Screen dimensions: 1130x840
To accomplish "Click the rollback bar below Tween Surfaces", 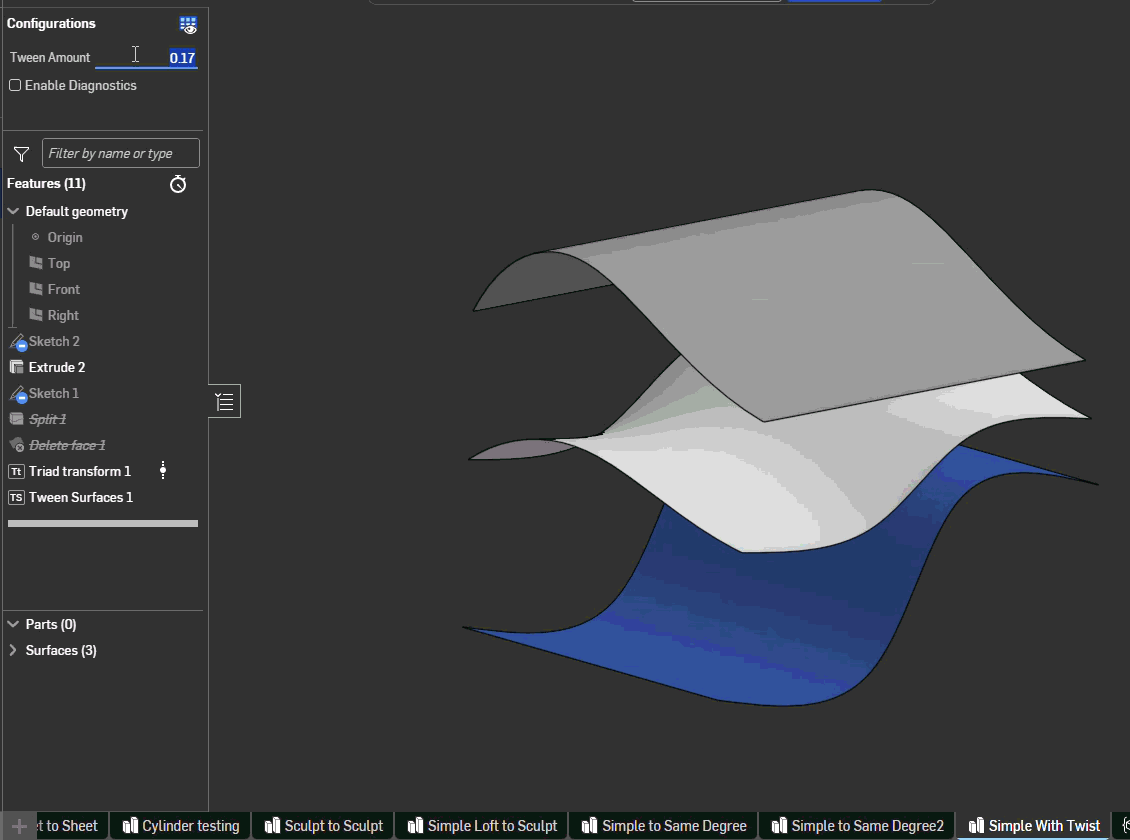I will [103, 523].
